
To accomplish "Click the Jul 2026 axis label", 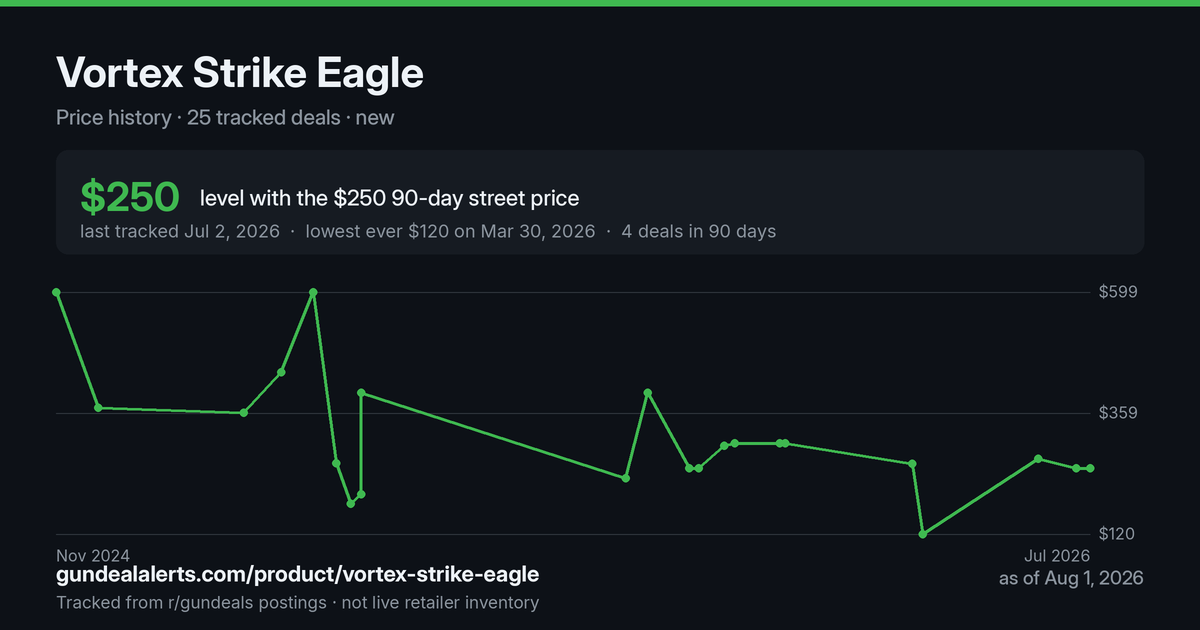I will pos(1056,555).
